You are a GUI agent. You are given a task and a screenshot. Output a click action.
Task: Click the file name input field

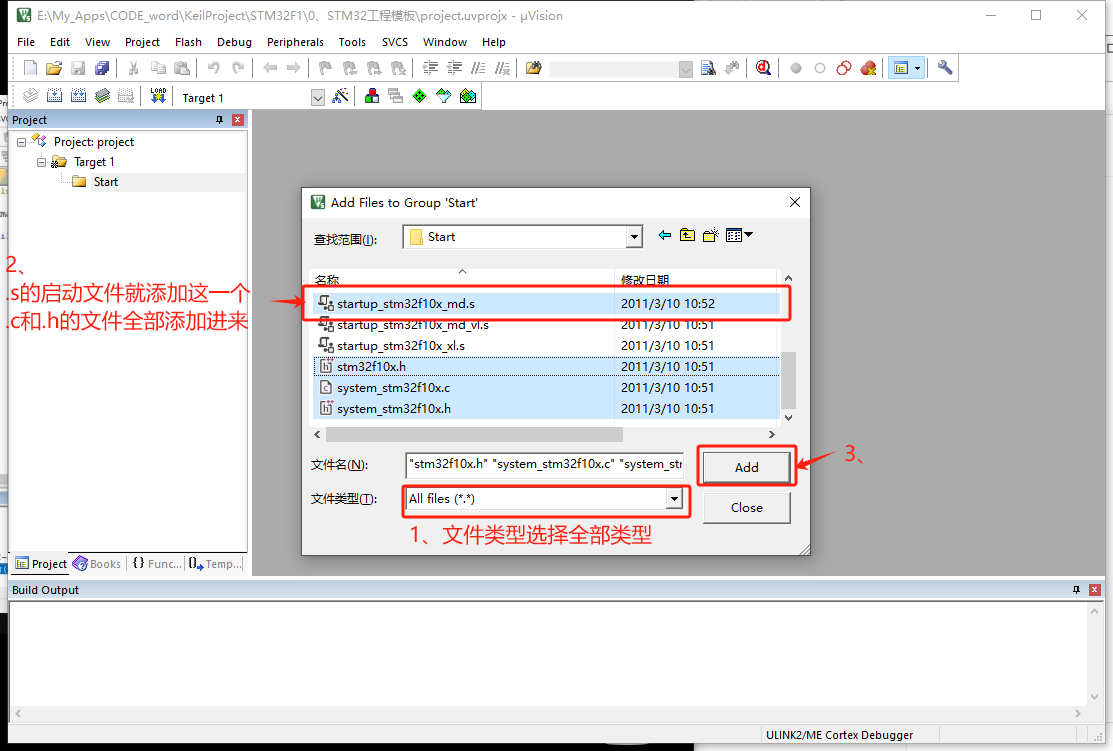coord(544,465)
